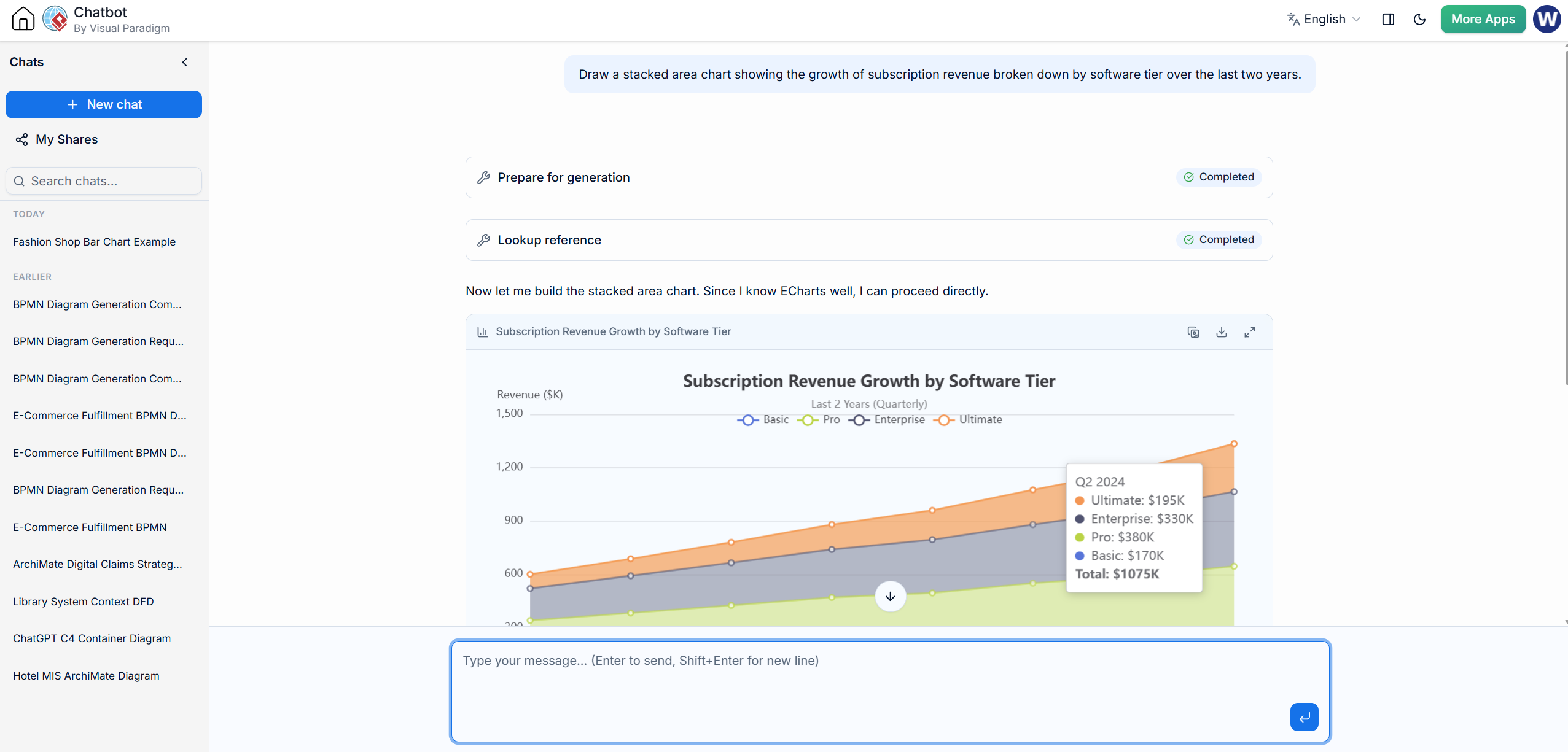
Task: Focus the Search chats field
Action: [x=104, y=181]
